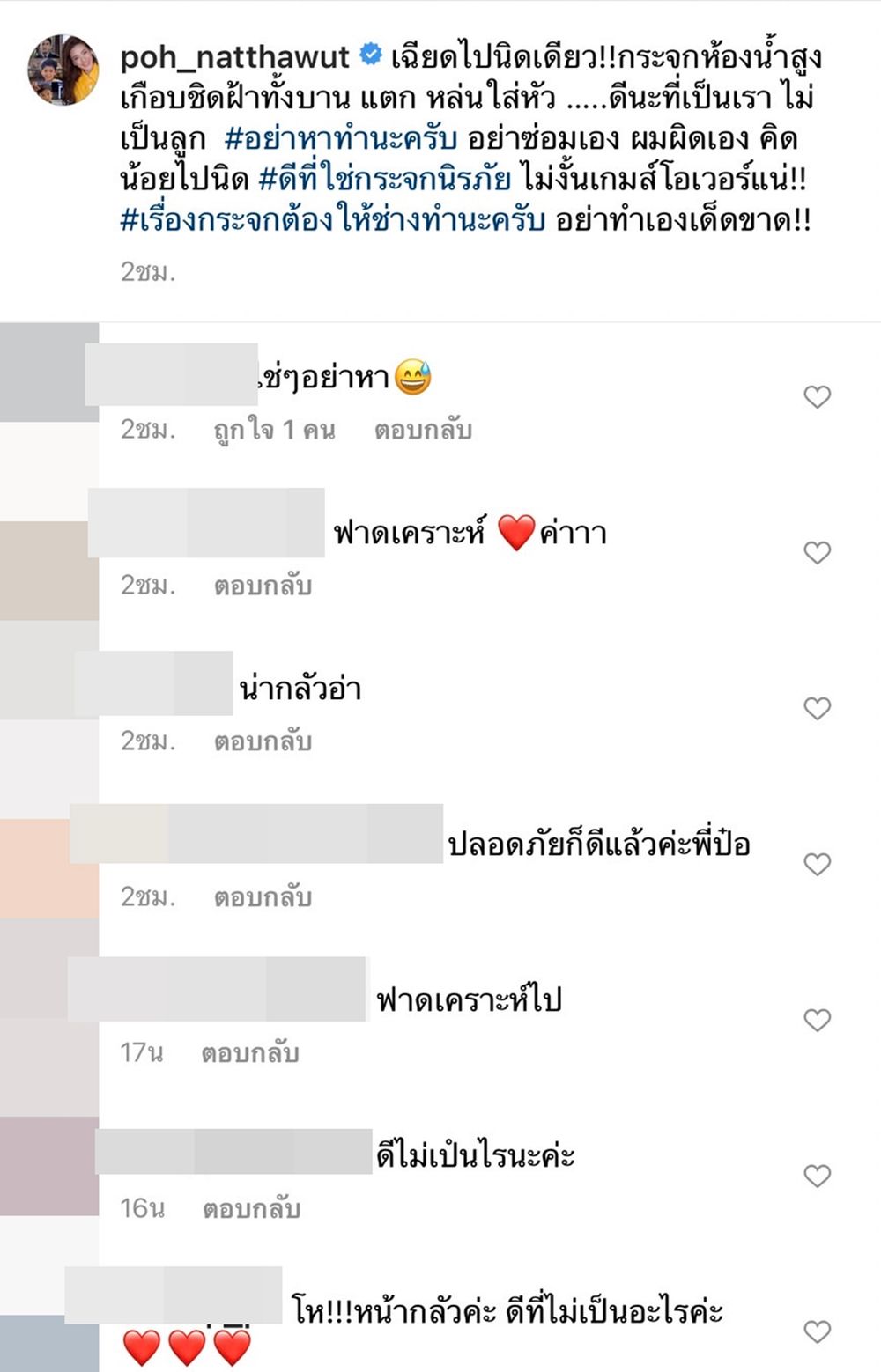881x1372 pixels.
Task: Like the last comment with three hearts
Action: (x=818, y=1331)
